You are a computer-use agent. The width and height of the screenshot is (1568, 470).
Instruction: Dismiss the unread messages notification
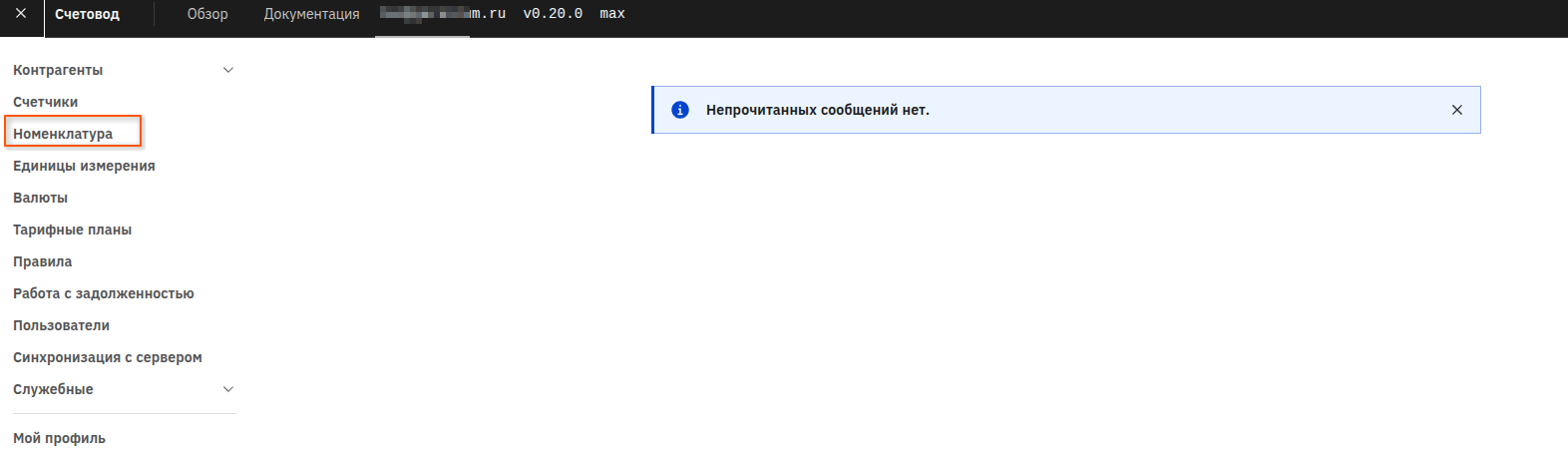pyautogui.click(x=1456, y=110)
